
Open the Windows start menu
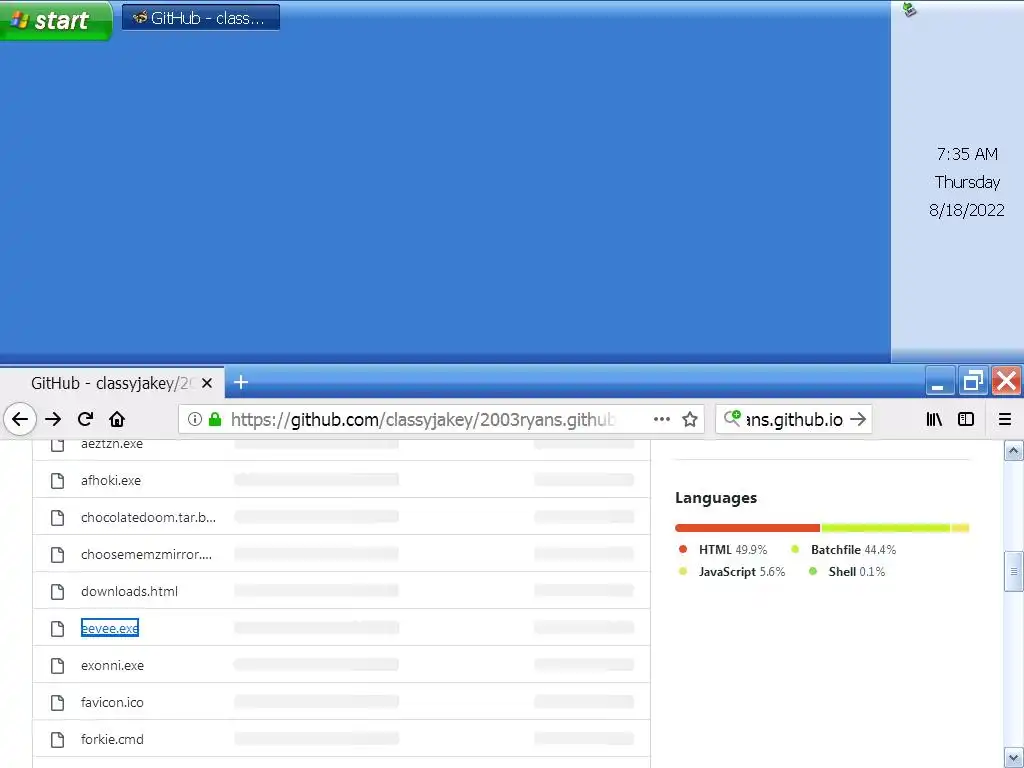(56, 20)
